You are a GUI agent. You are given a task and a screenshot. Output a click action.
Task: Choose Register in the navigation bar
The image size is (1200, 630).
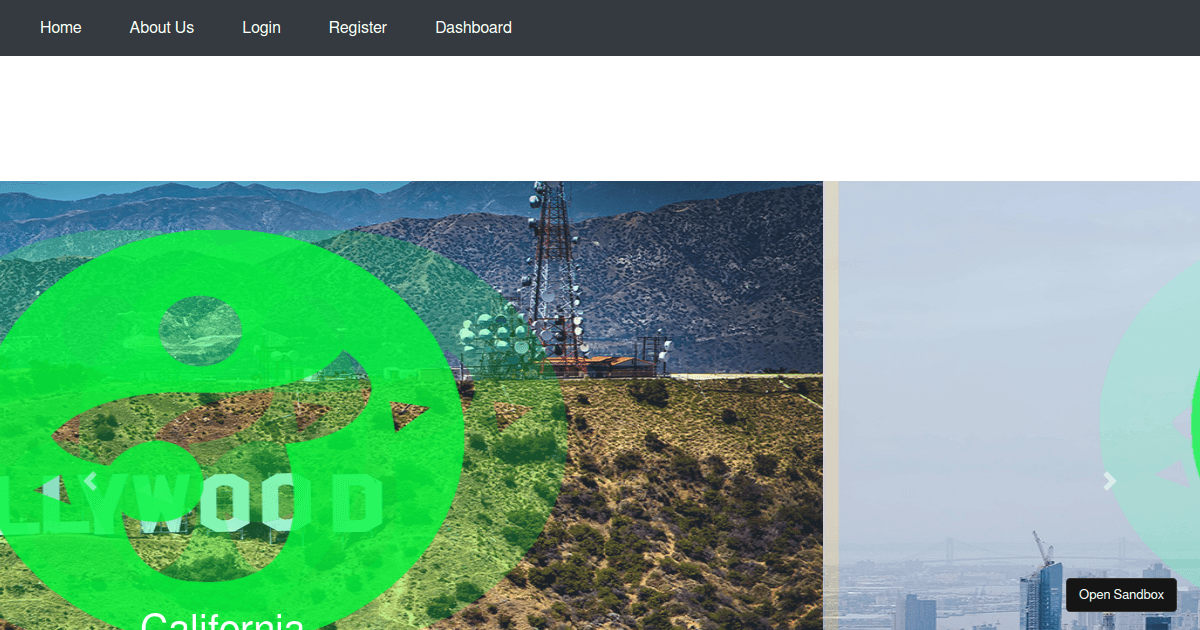coord(357,27)
